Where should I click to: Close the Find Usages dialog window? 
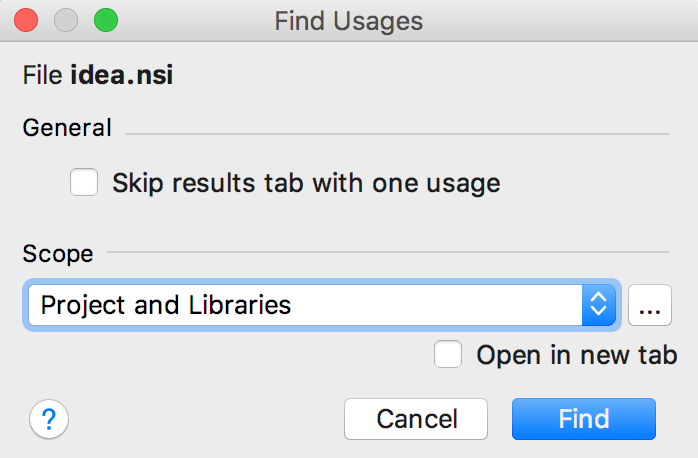27,20
